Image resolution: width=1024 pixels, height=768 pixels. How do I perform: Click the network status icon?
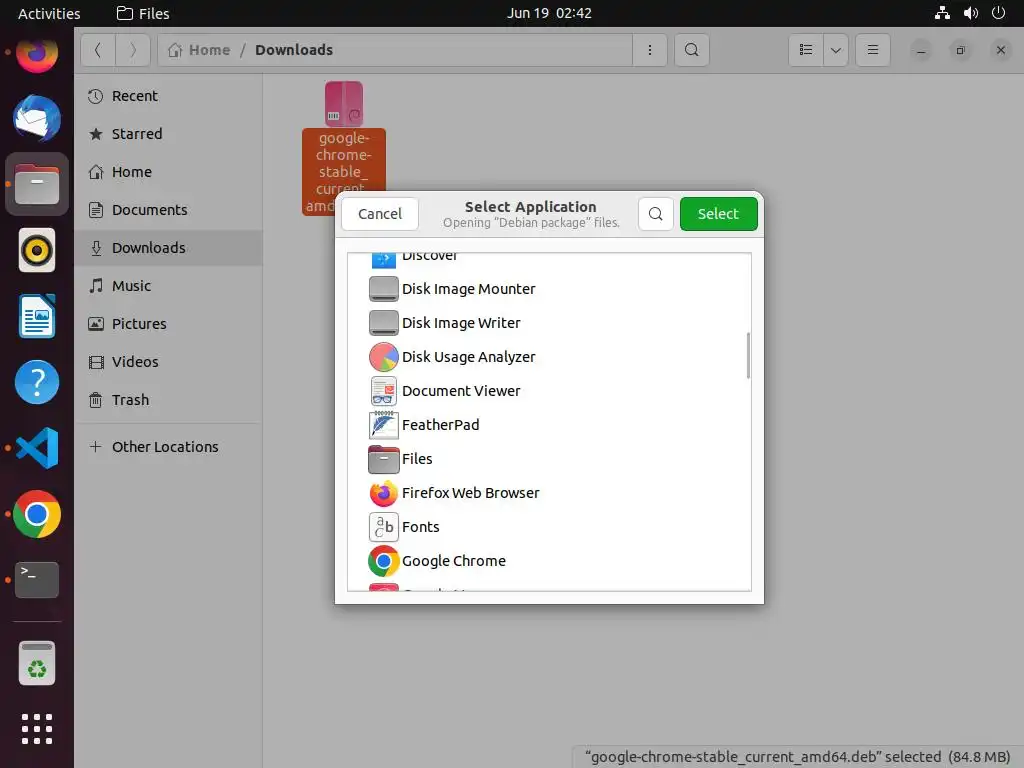point(942,13)
